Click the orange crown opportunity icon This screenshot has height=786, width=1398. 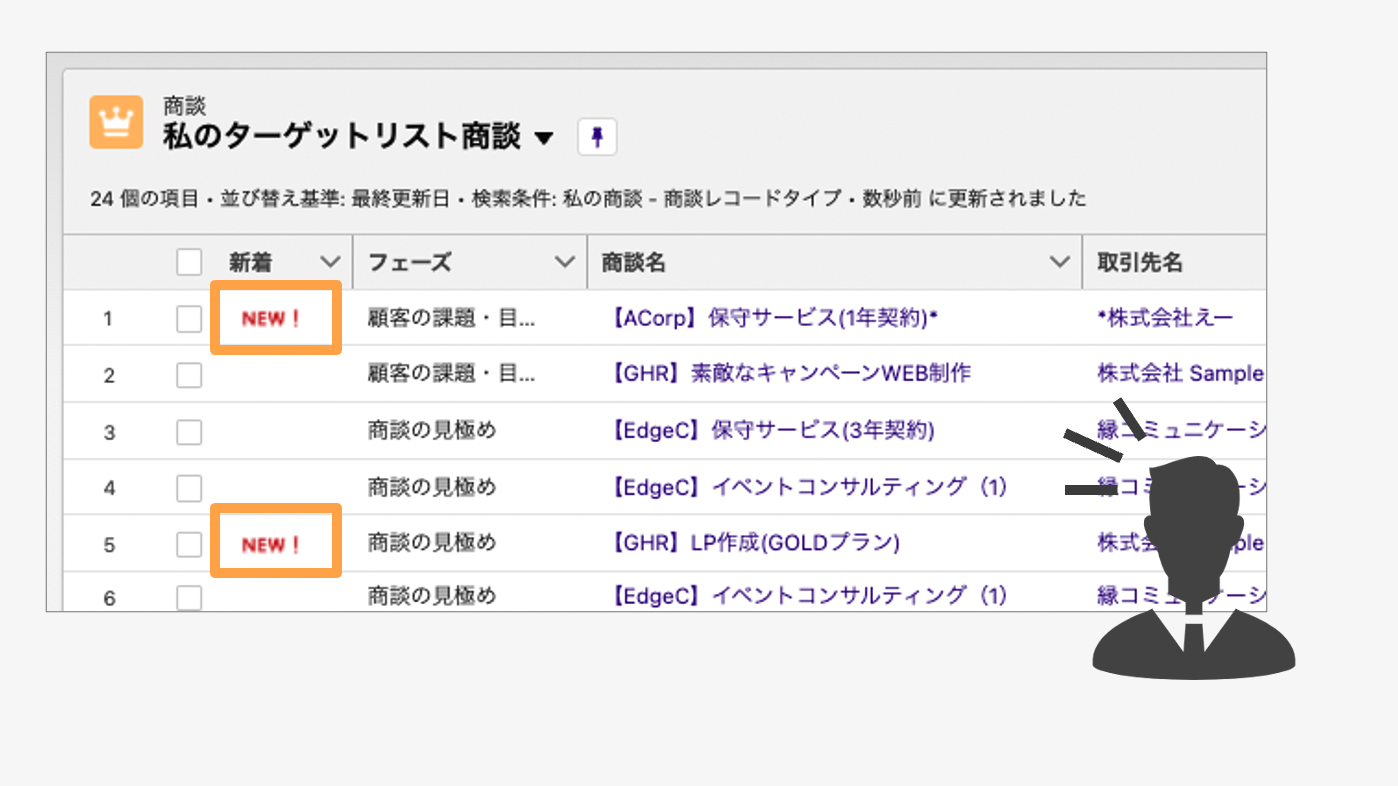coord(116,122)
